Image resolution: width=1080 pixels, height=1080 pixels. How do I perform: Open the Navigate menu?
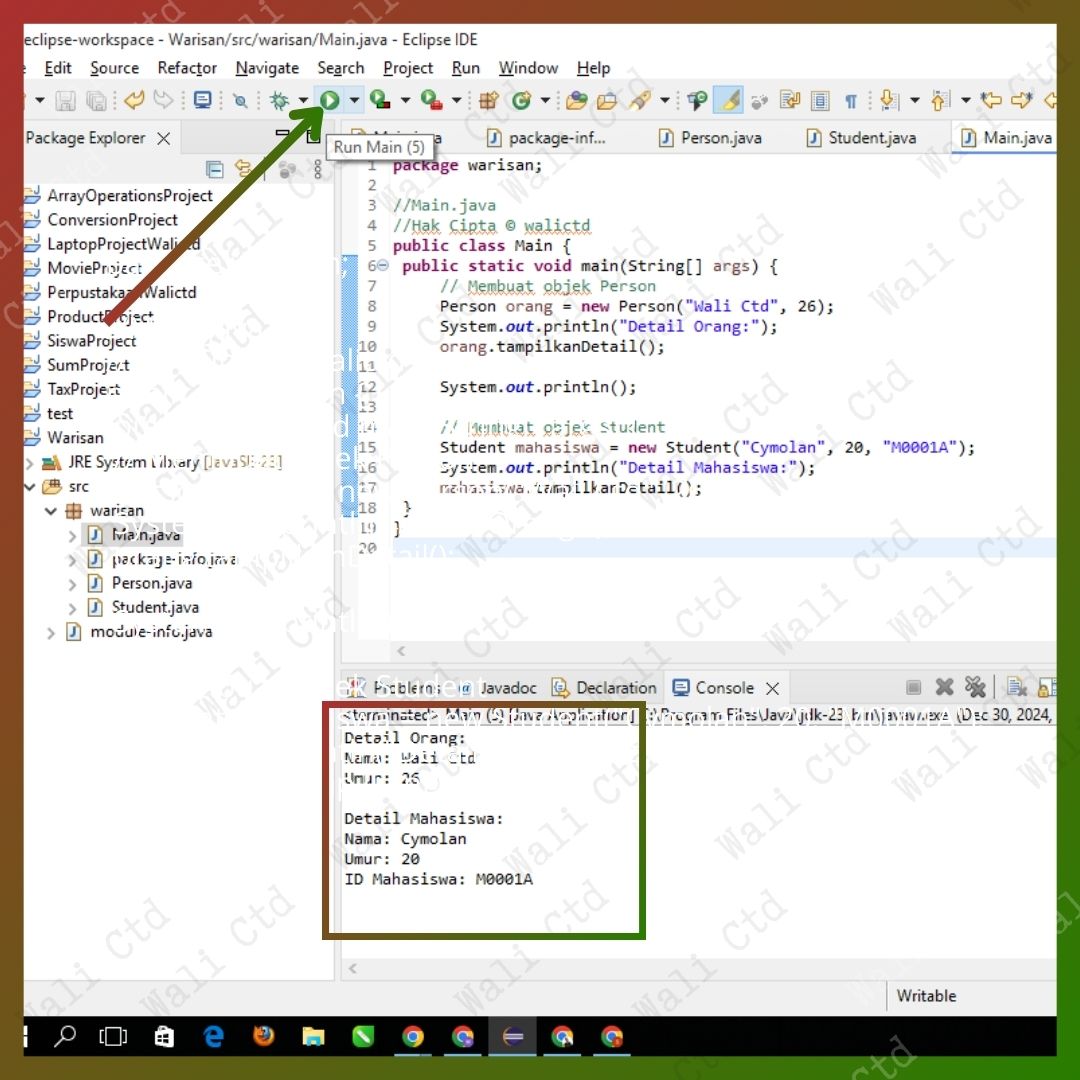[267, 68]
